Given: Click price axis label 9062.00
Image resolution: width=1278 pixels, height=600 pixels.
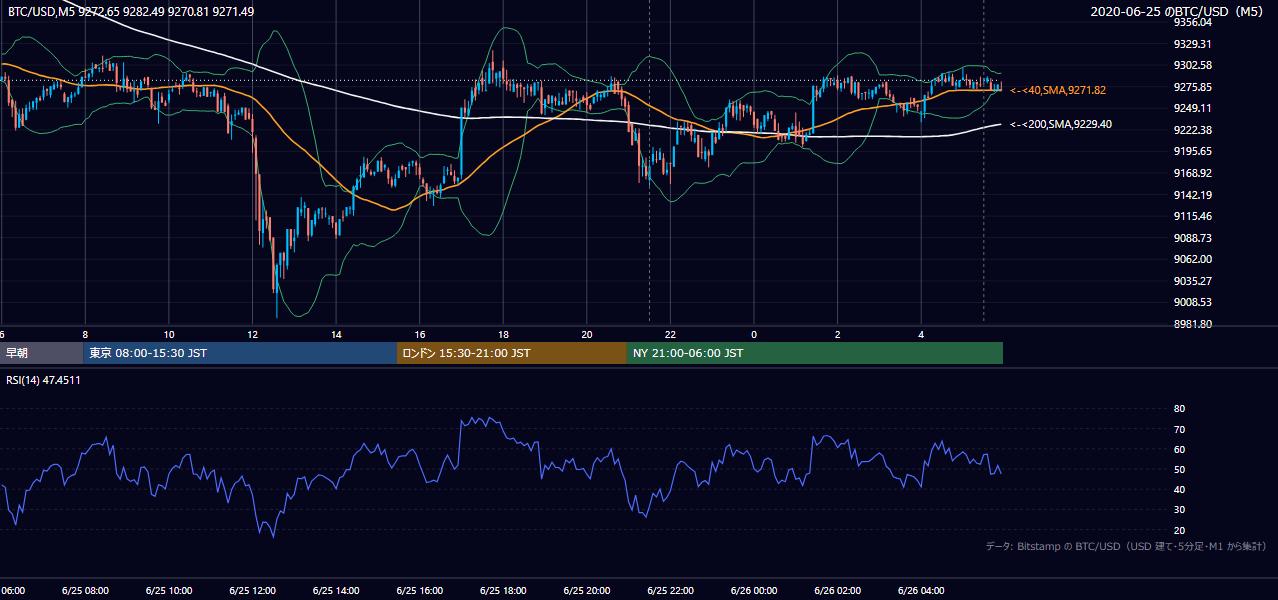Looking at the screenshot, I should (1193, 259).
